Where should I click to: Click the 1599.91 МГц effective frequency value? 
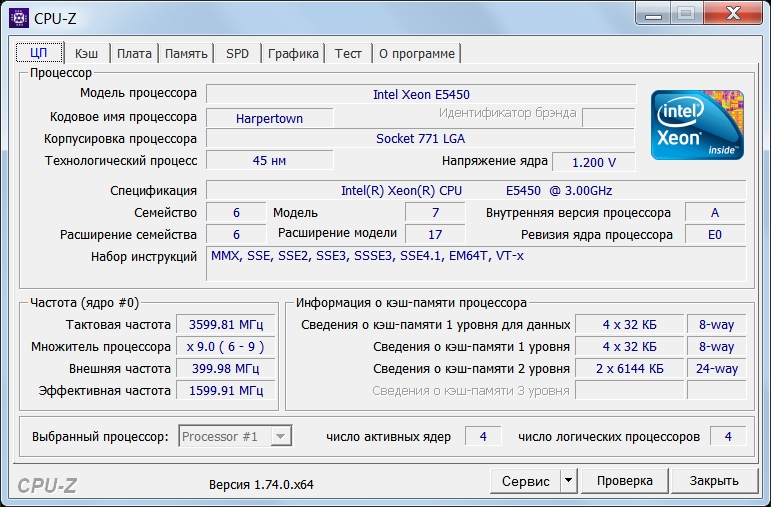(x=226, y=390)
